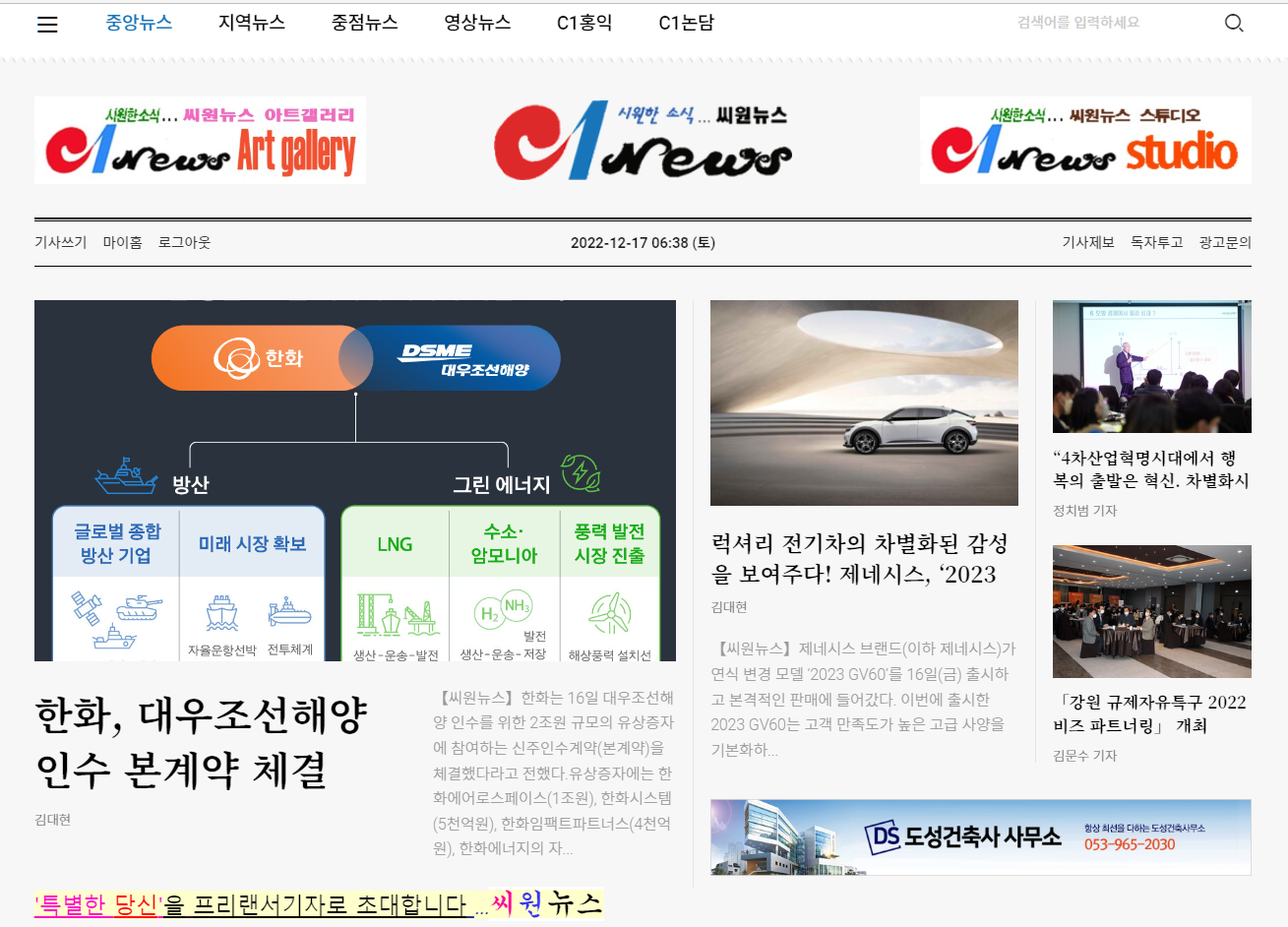The image size is (1288, 927).
Task: Open the lecture presentation photo thumbnail
Action: tap(1152, 366)
